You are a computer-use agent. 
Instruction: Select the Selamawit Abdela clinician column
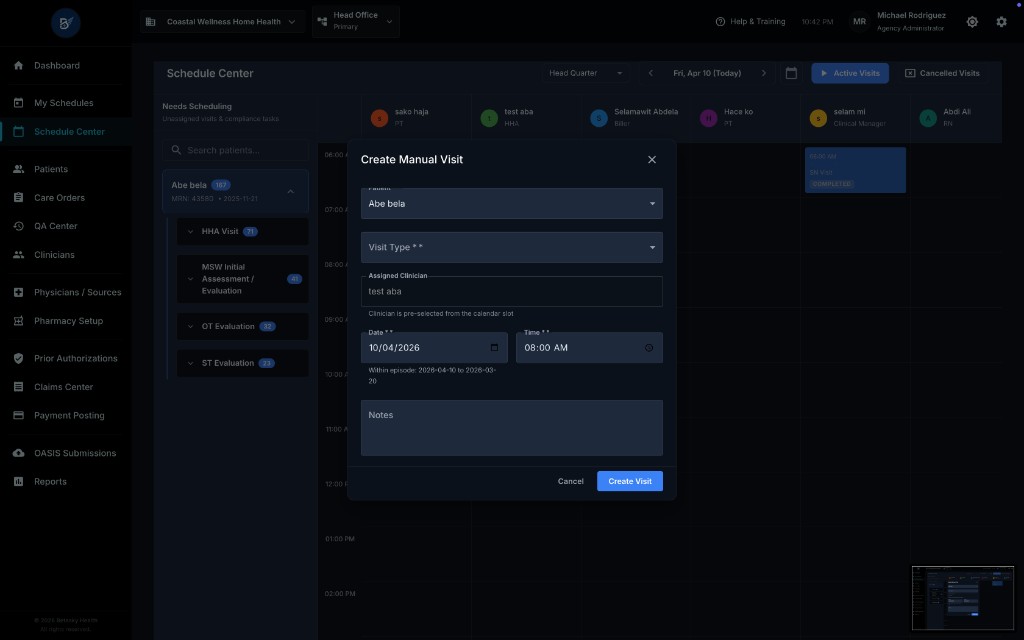[635, 118]
